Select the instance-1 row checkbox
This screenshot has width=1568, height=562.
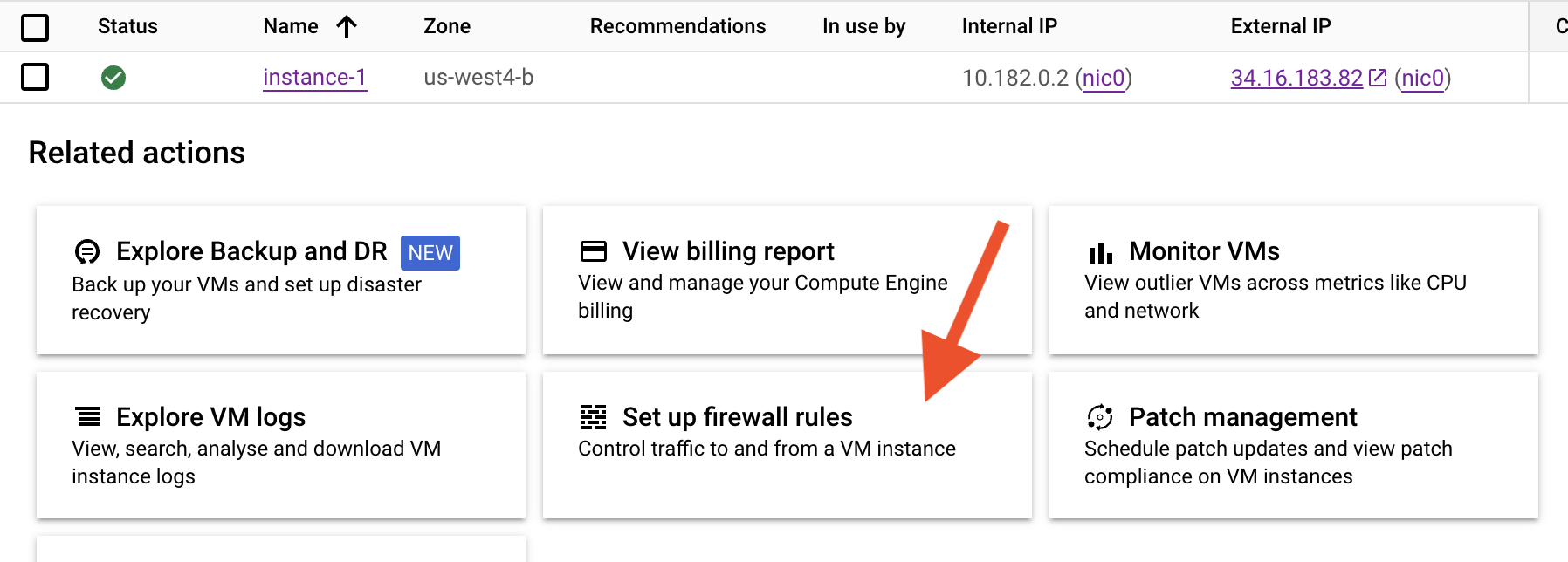pyautogui.click(x=35, y=77)
